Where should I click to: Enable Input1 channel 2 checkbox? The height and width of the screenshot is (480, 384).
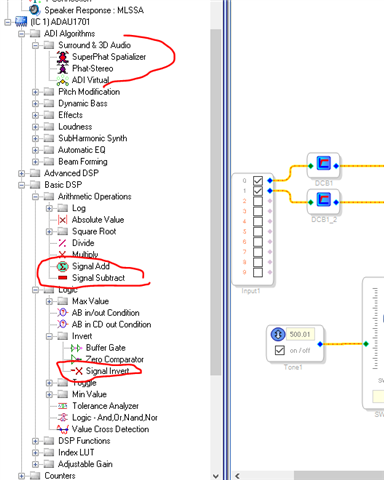click(258, 201)
